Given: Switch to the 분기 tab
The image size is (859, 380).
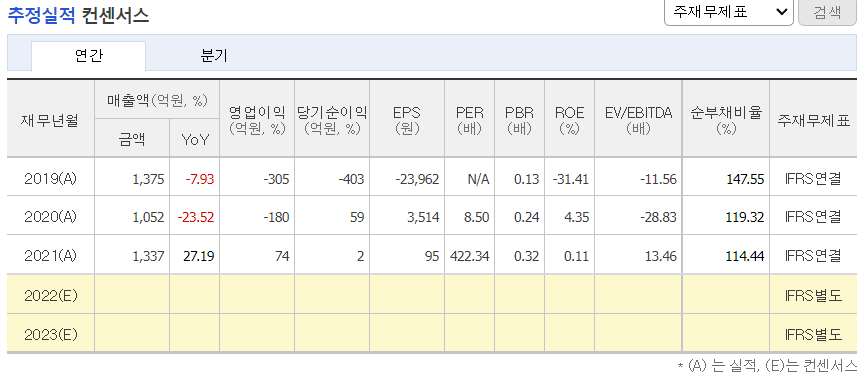Looking at the screenshot, I should pos(214,56).
